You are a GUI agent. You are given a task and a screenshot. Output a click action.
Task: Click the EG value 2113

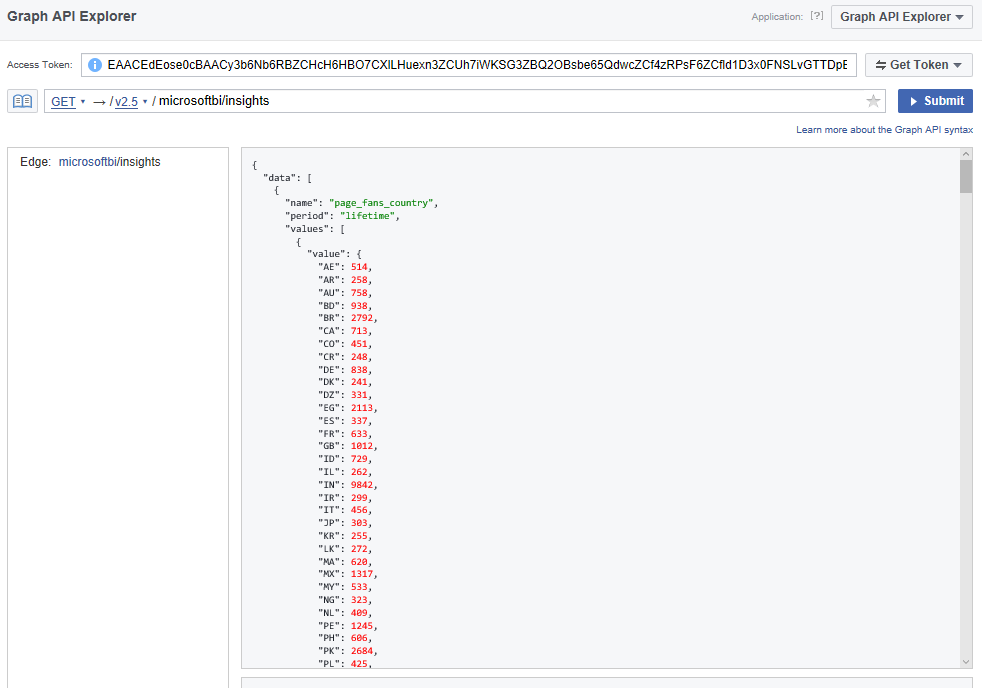[x=361, y=408]
